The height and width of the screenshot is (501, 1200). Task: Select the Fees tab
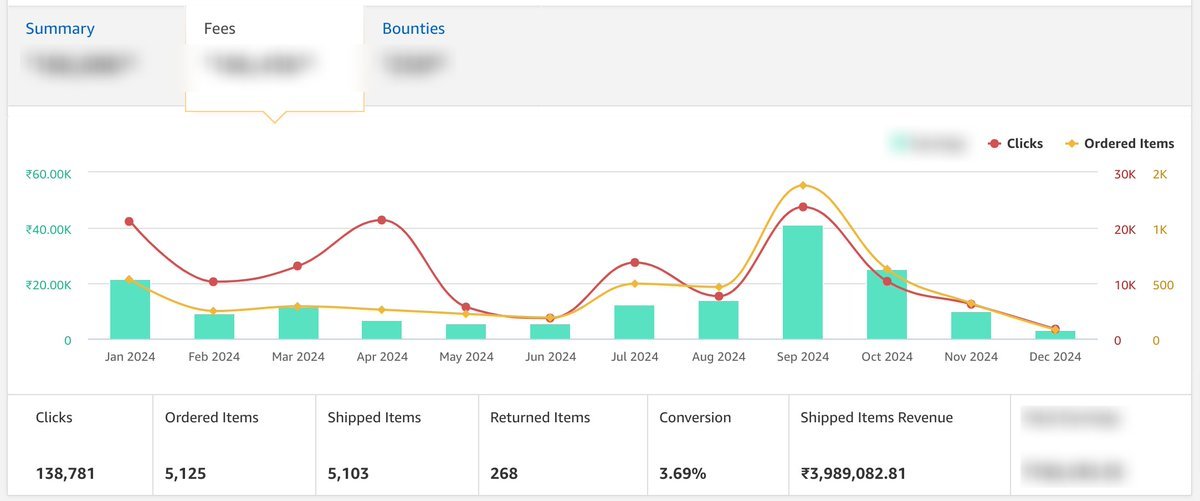click(220, 29)
